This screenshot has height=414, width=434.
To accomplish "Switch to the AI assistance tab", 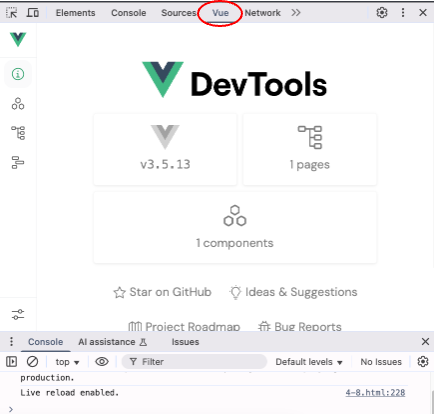I will [112, 342].
